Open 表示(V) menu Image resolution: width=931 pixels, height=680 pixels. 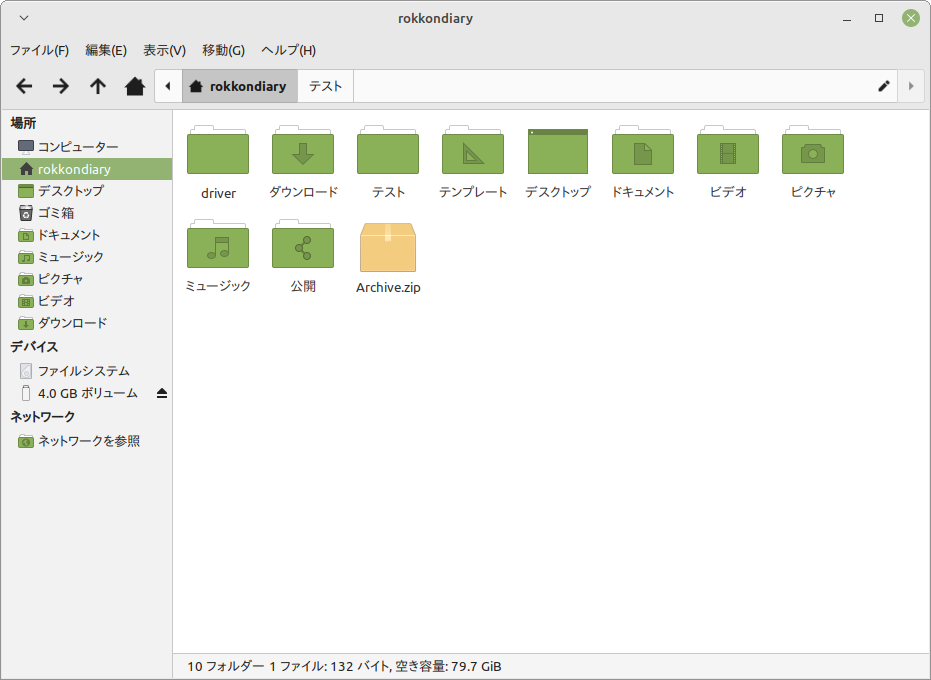(164, 50)
